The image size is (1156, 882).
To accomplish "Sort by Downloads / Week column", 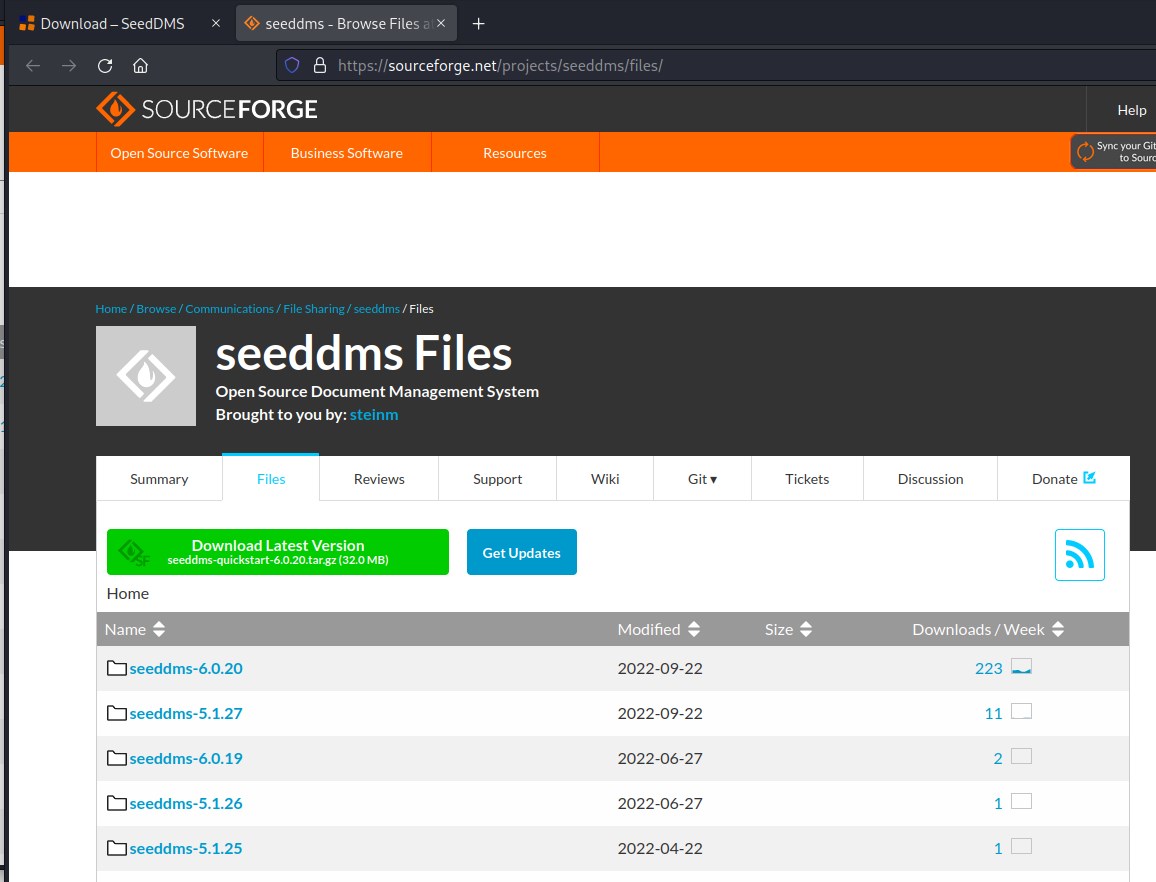I will click(x=987, y=629).
